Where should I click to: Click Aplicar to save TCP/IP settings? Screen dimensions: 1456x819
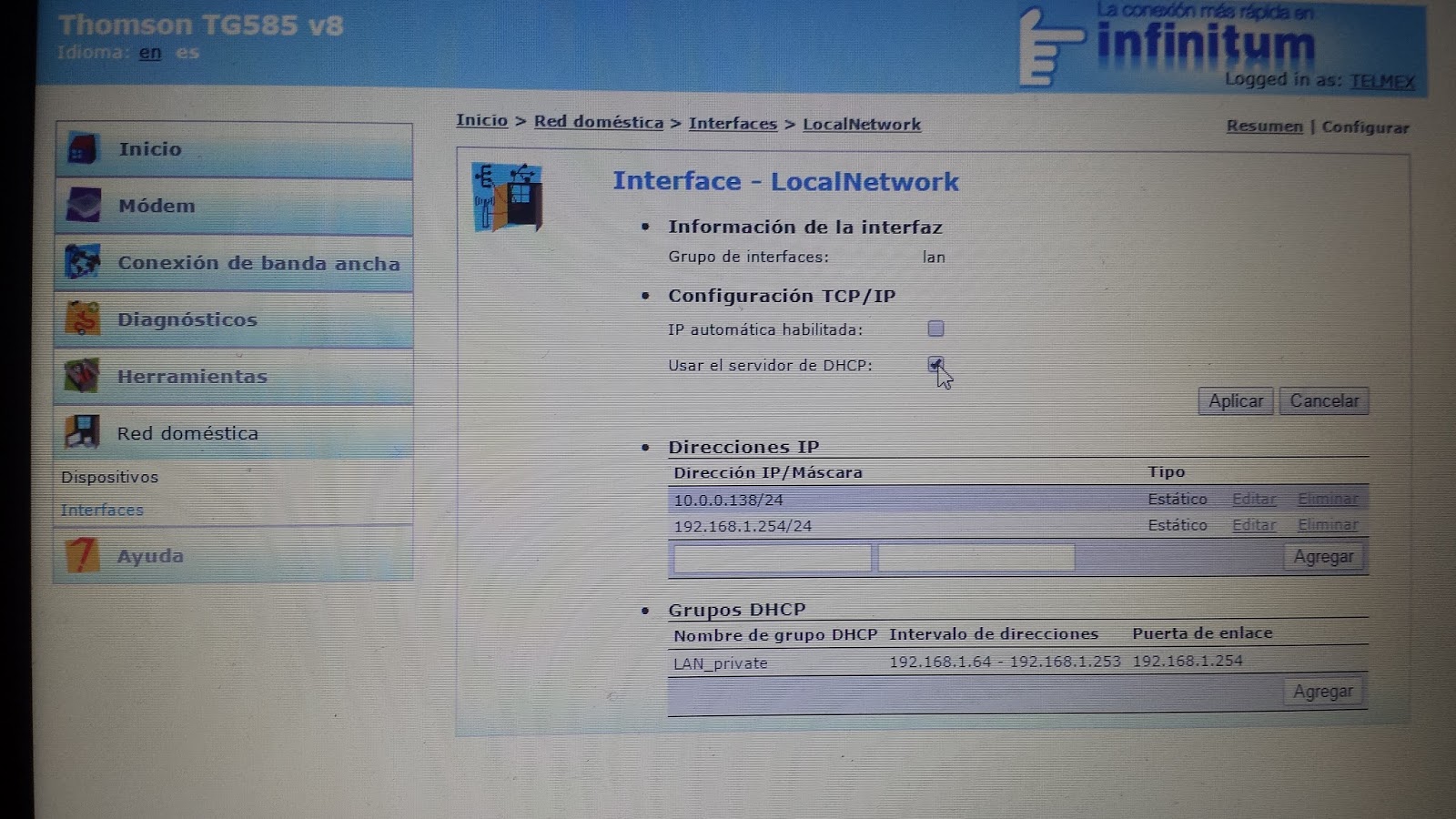[x=1234, y=400]
